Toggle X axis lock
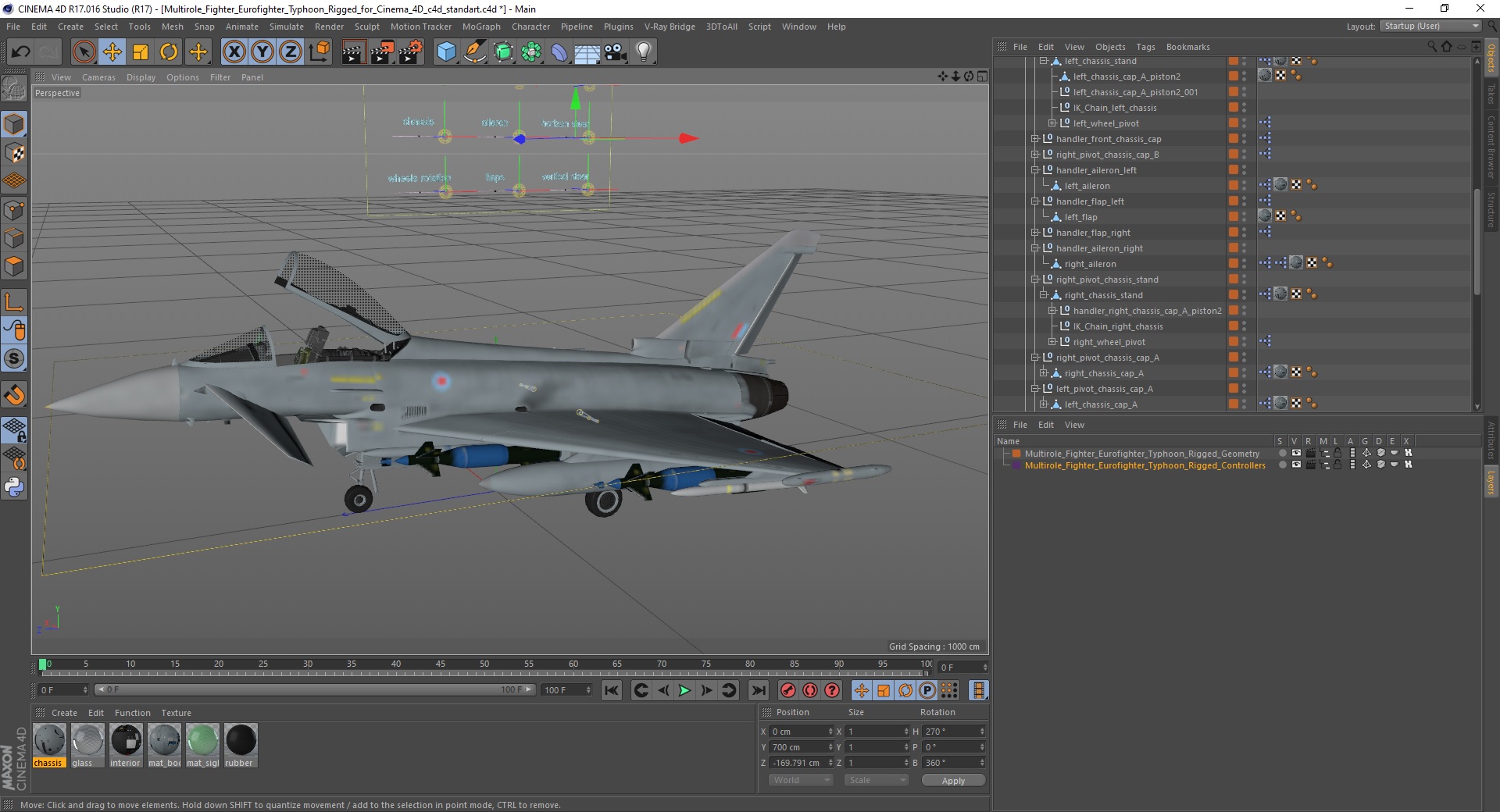The height and width of the screenshot is (812, 1500). [234, 52]
